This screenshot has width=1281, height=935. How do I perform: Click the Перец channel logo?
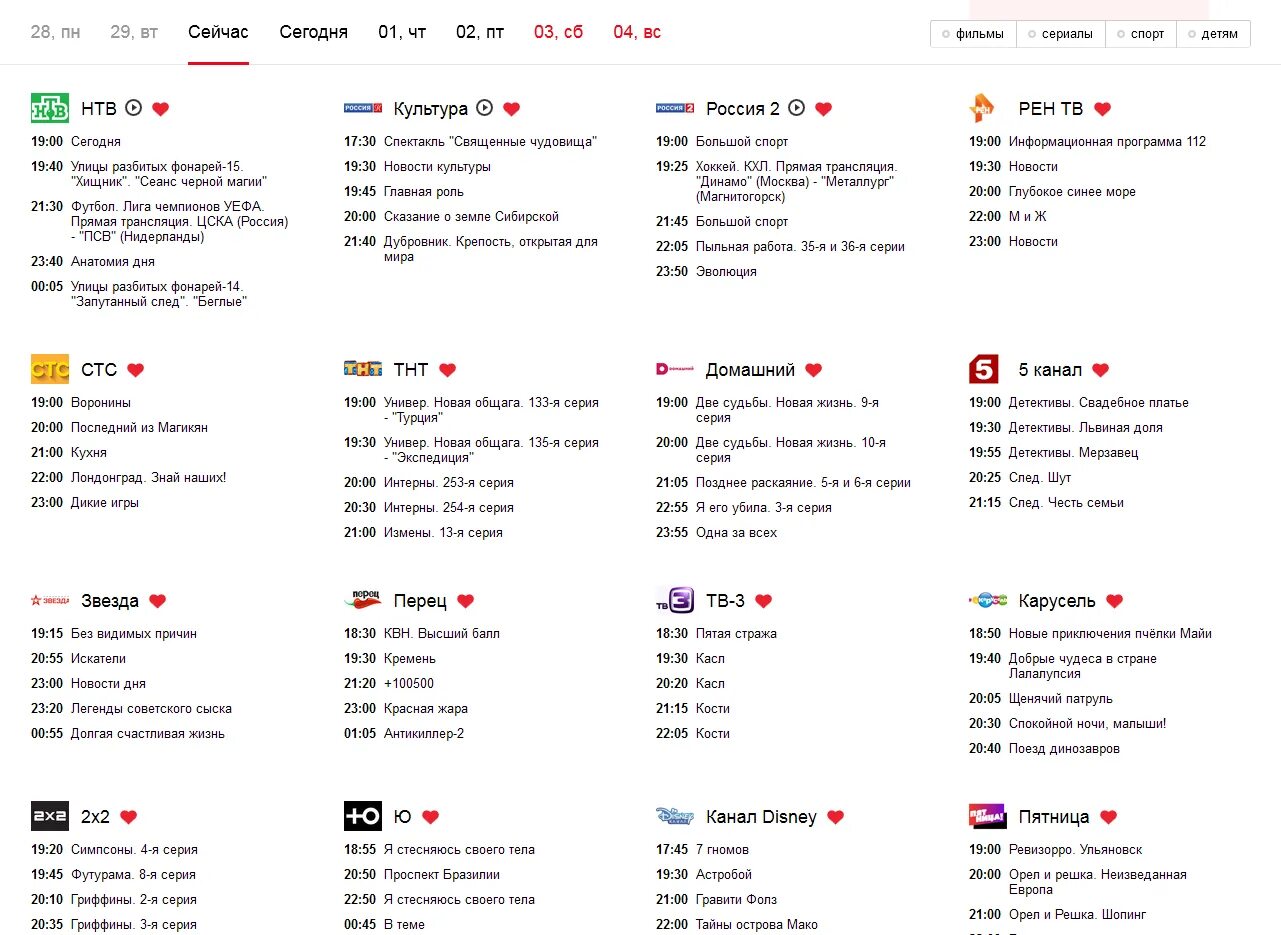[x=363, y=600]
